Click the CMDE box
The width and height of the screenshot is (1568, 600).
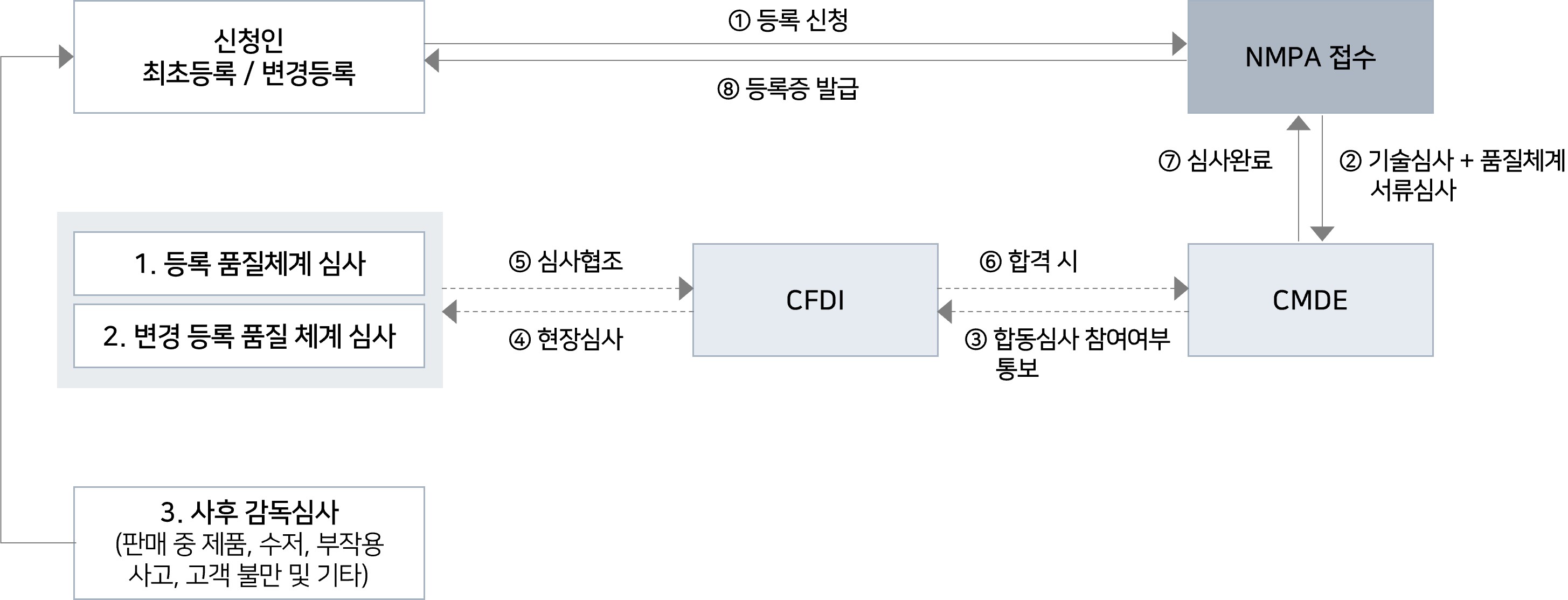tap(1310, 300)
